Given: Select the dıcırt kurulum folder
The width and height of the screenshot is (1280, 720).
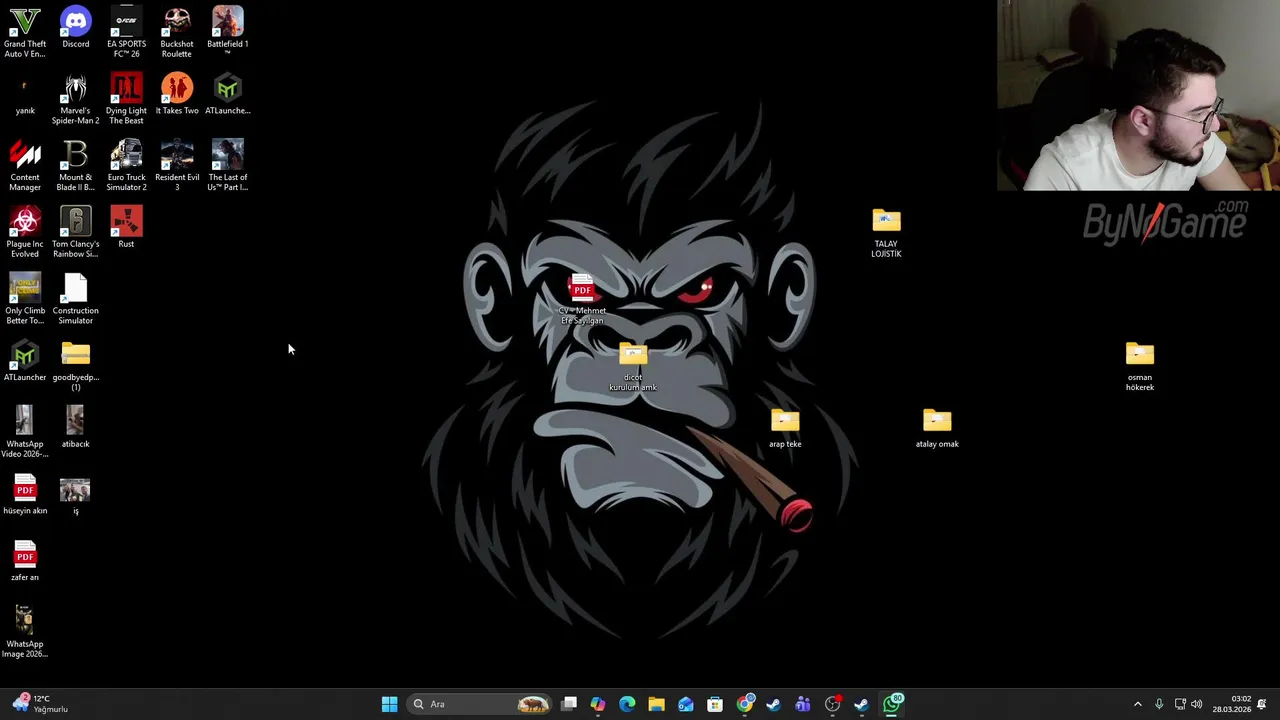Looking at the screenshot, I should [x=633, y=366].
